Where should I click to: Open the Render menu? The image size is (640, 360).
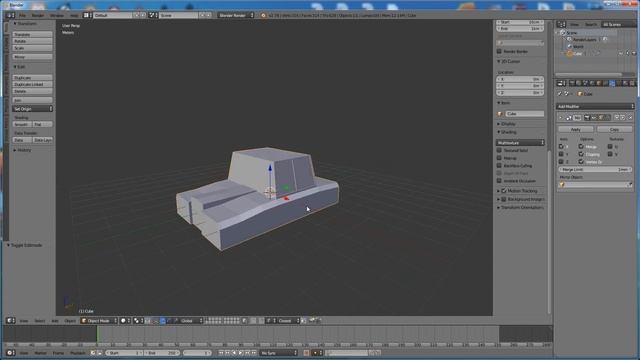pyautogui.click(x=38, y=16)
